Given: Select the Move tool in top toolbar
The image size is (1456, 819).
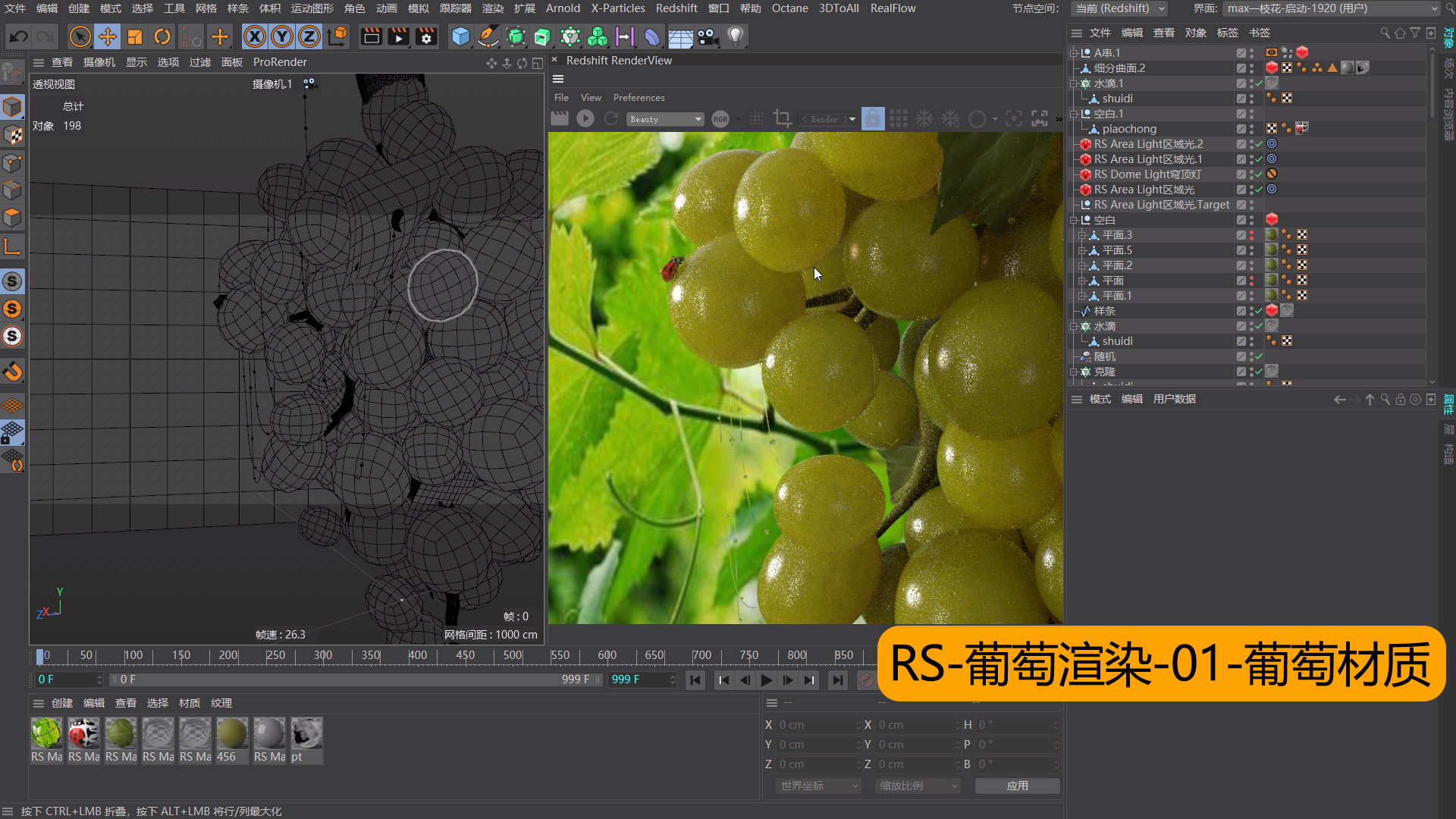Looking at the screenshot, I should coord(108,36).
